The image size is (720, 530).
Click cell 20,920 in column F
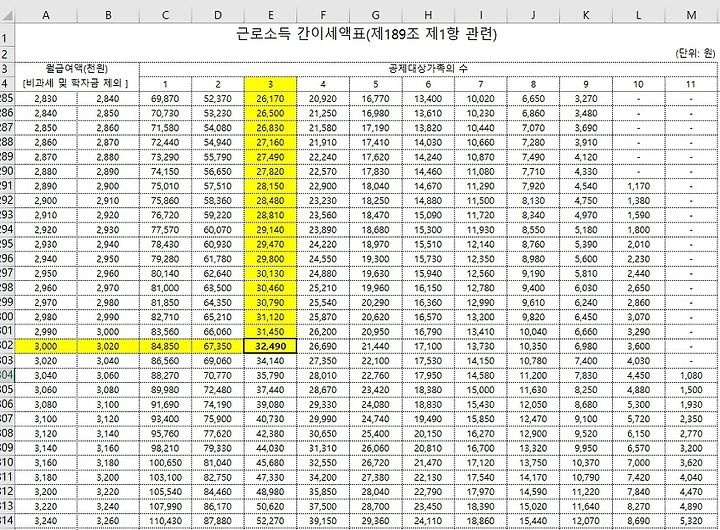tap(323, 98)
